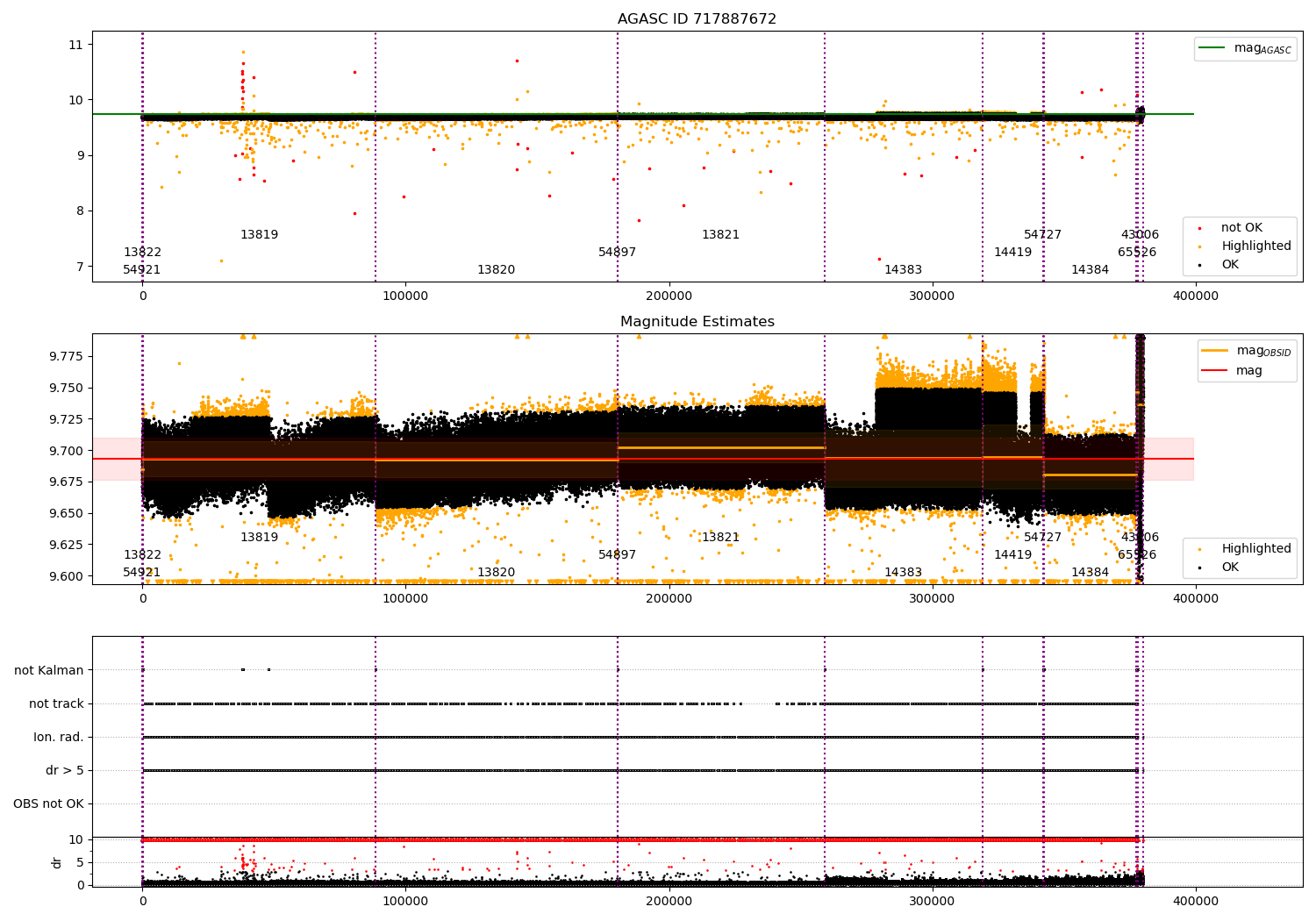This screenshot has width=1316, height=921.
Task: Click the 'dr' axis label
Action: (x=57, y=862)
